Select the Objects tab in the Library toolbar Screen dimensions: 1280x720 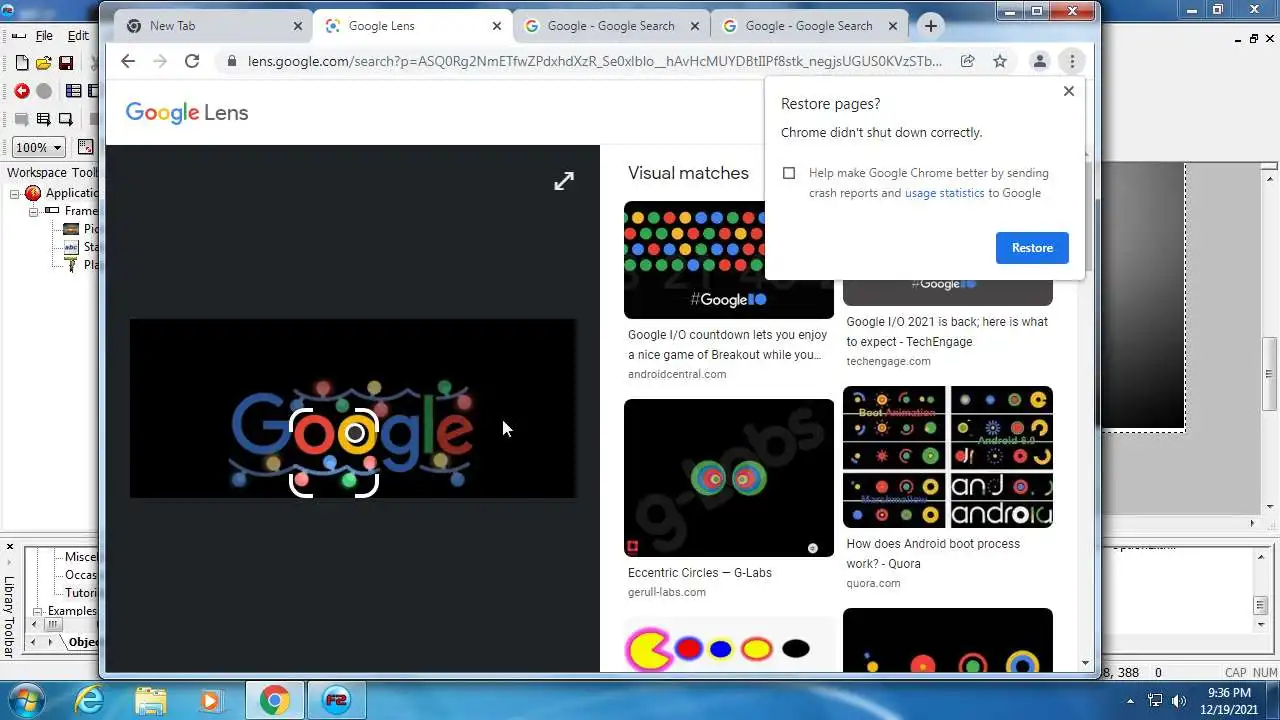pos(83,643)
